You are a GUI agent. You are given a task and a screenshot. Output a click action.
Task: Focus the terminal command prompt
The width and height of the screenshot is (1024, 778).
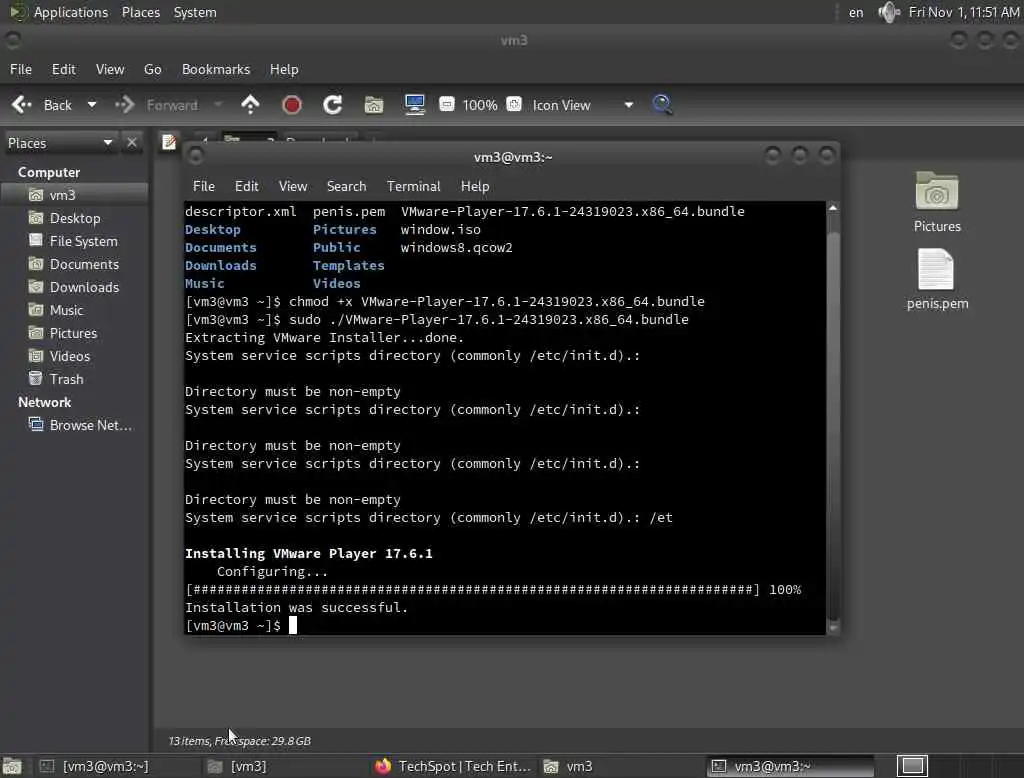(x=293, y=626)
